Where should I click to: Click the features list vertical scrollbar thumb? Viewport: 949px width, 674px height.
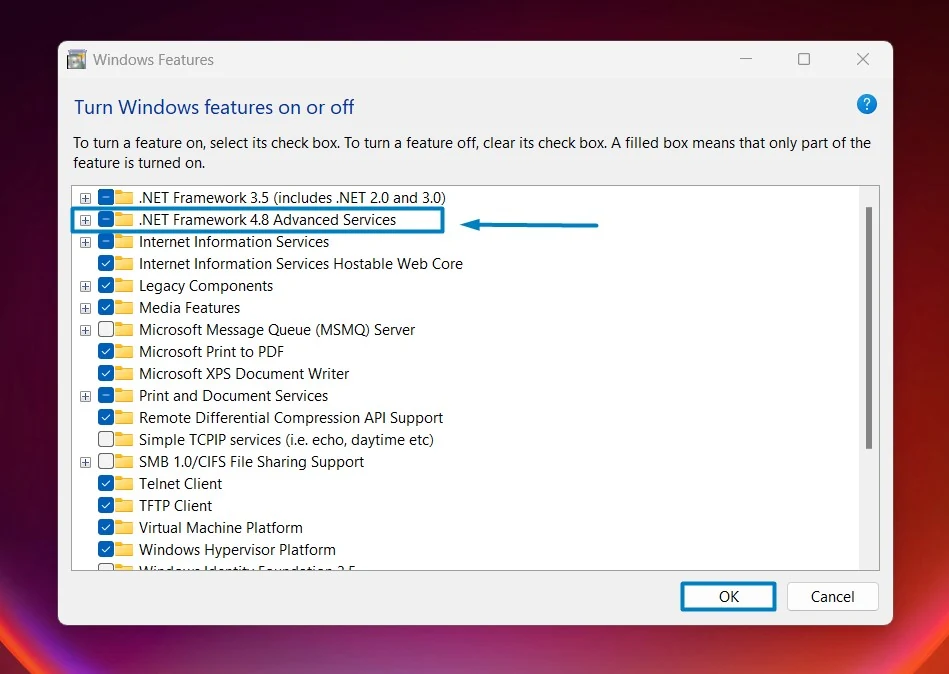coord(869,328)
